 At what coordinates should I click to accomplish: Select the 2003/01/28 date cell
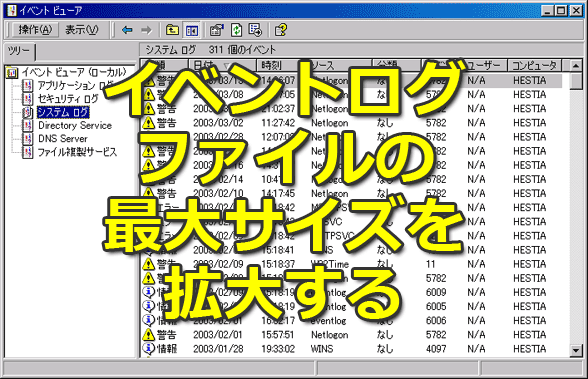click(x=218, y=349)
